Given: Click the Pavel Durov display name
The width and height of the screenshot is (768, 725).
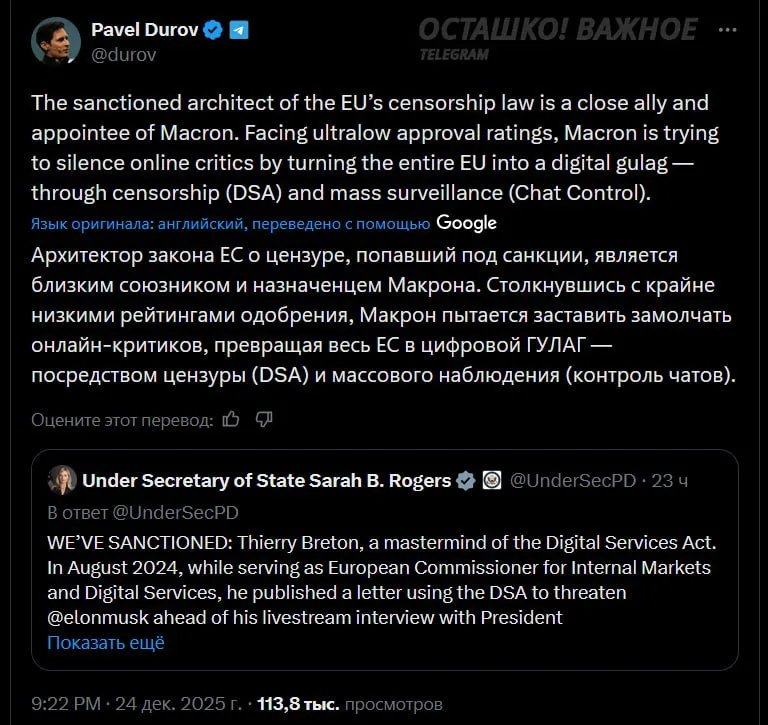Looking at the screenshot, I should pyautogui.click(x=144, y=30).
